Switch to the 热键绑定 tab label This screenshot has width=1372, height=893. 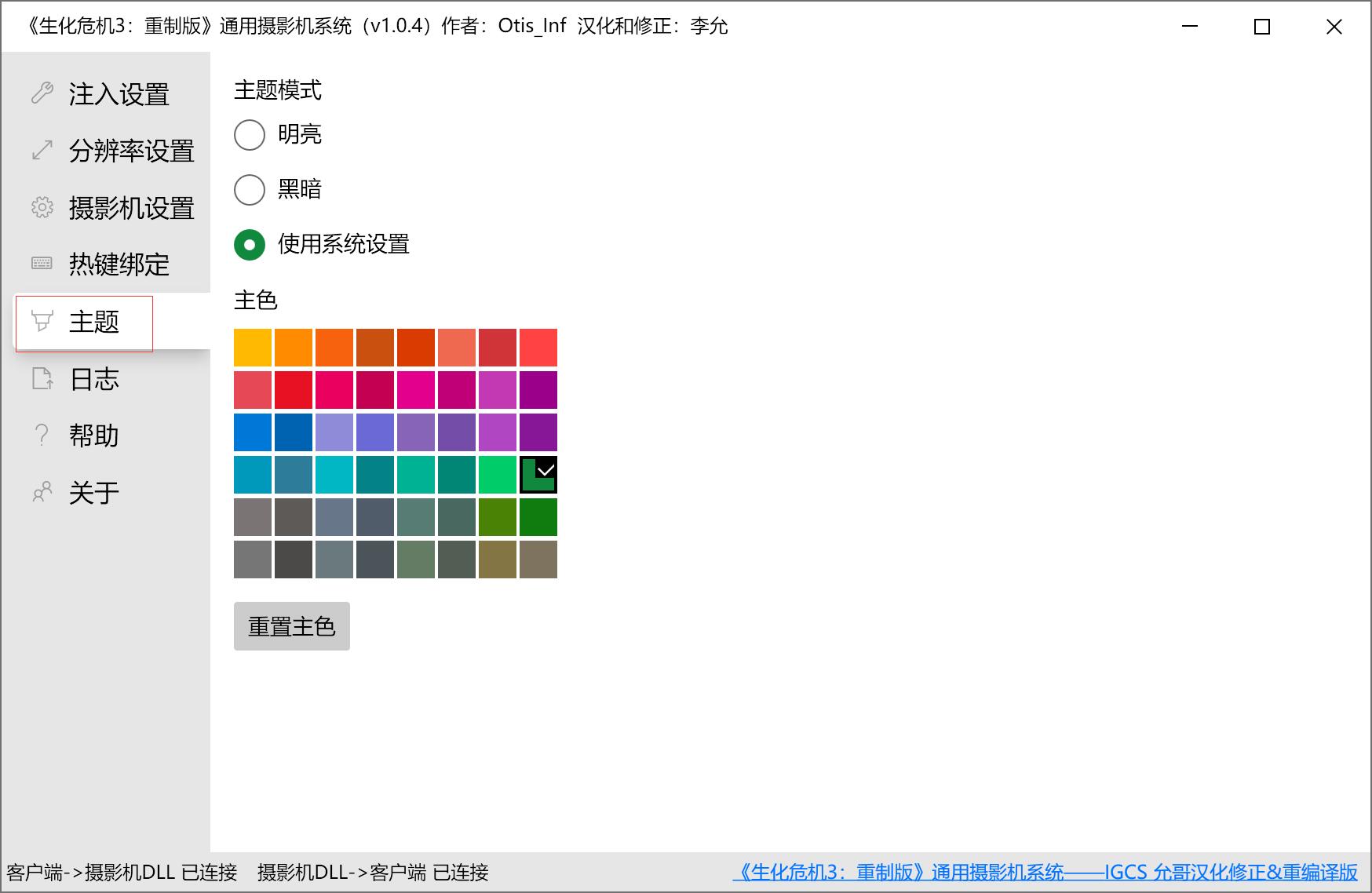click(119, 264)
